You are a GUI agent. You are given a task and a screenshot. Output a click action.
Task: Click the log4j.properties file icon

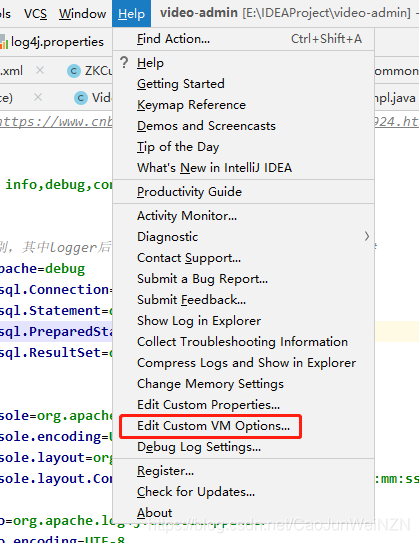[4, 42]
